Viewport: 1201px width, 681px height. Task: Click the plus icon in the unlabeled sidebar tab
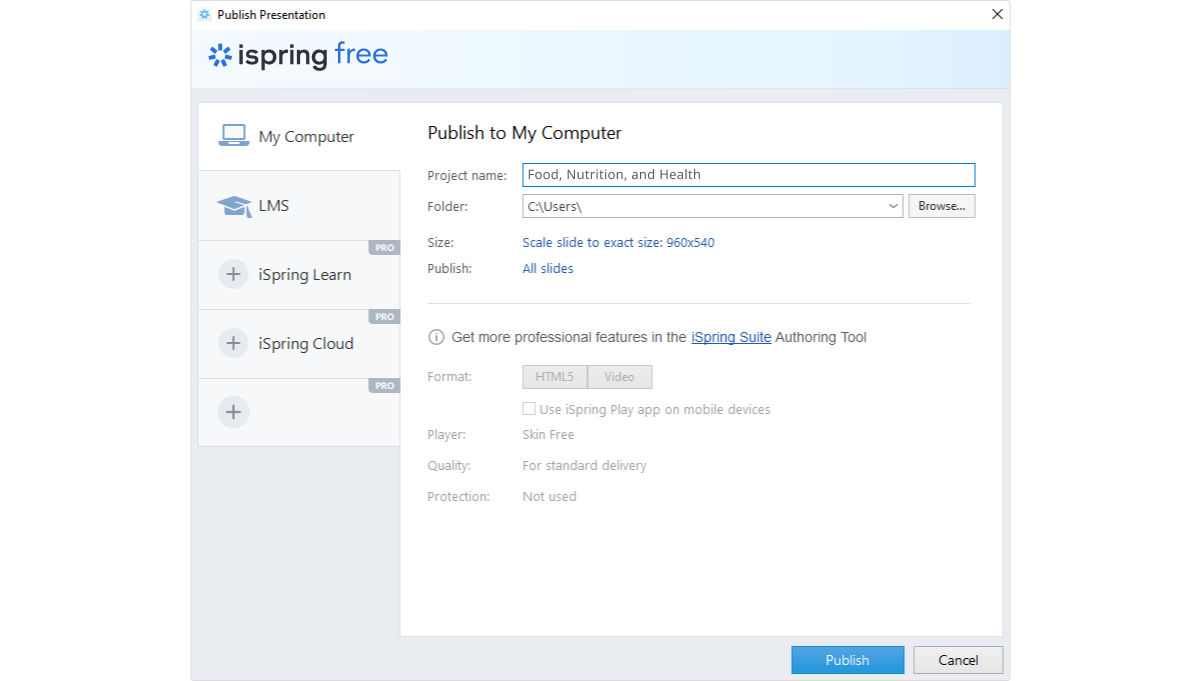[233, 412]
